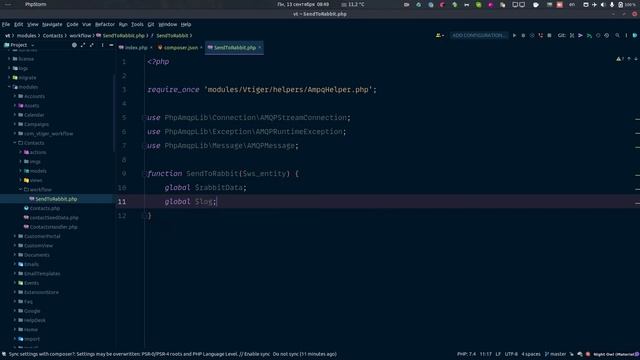
Task: Open the File menu
Action: tap(6, 24)
